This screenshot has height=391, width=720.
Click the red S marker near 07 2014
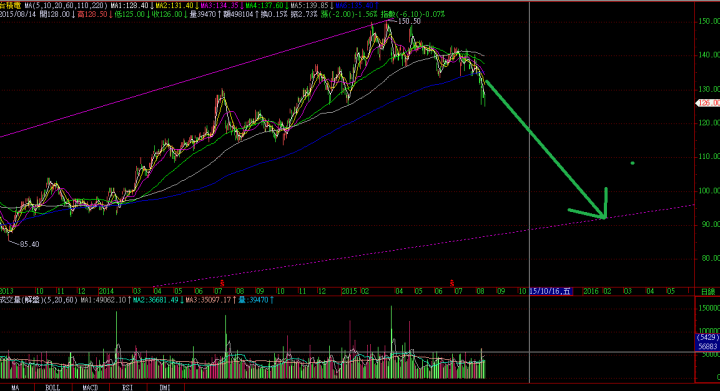[222, 283]
